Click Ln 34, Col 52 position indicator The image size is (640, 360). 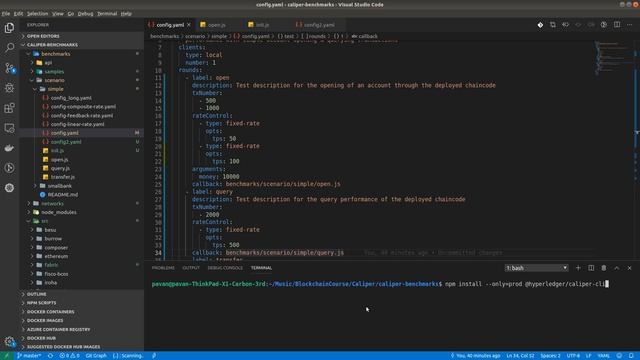(520, 356)
